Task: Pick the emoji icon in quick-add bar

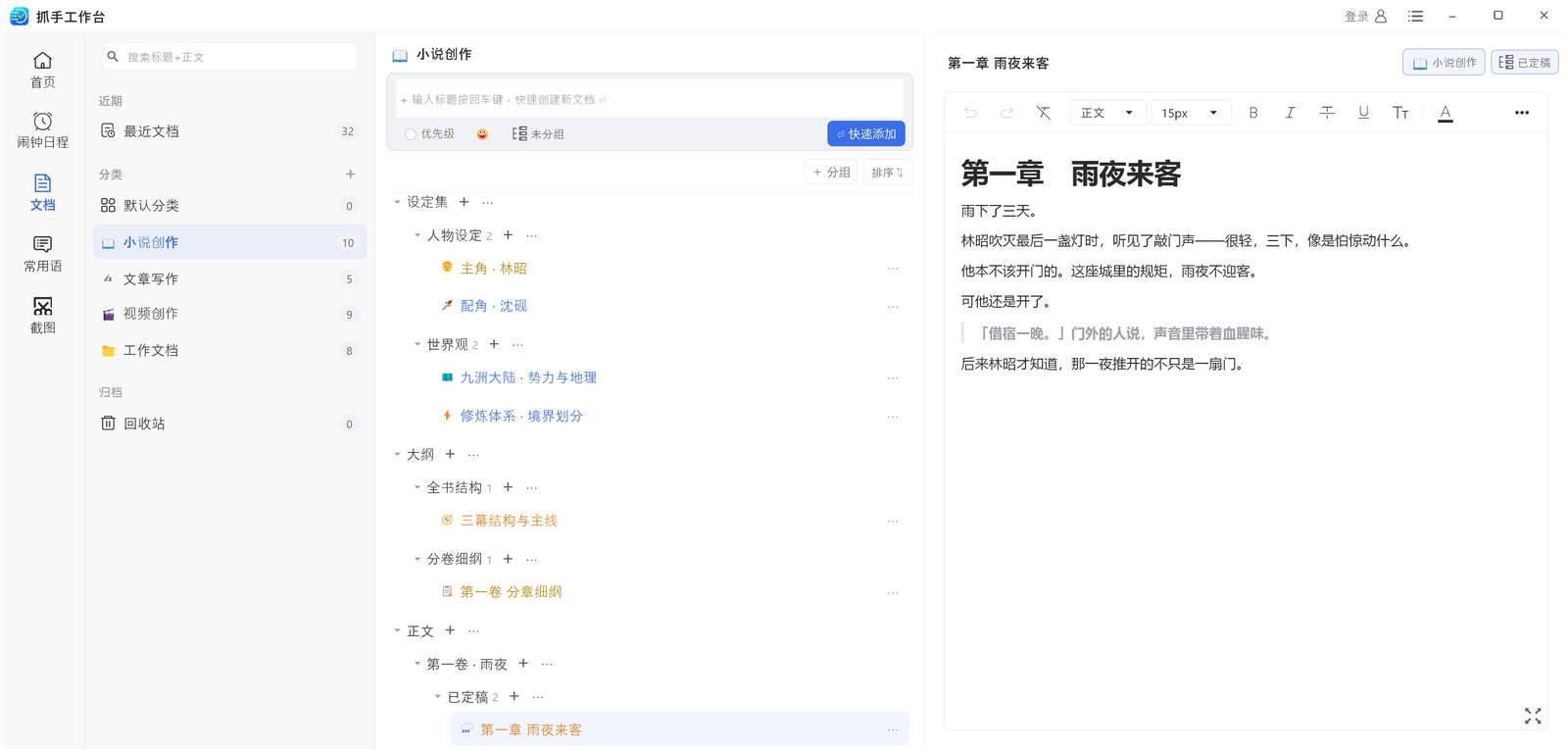Action: pos(482,134)
